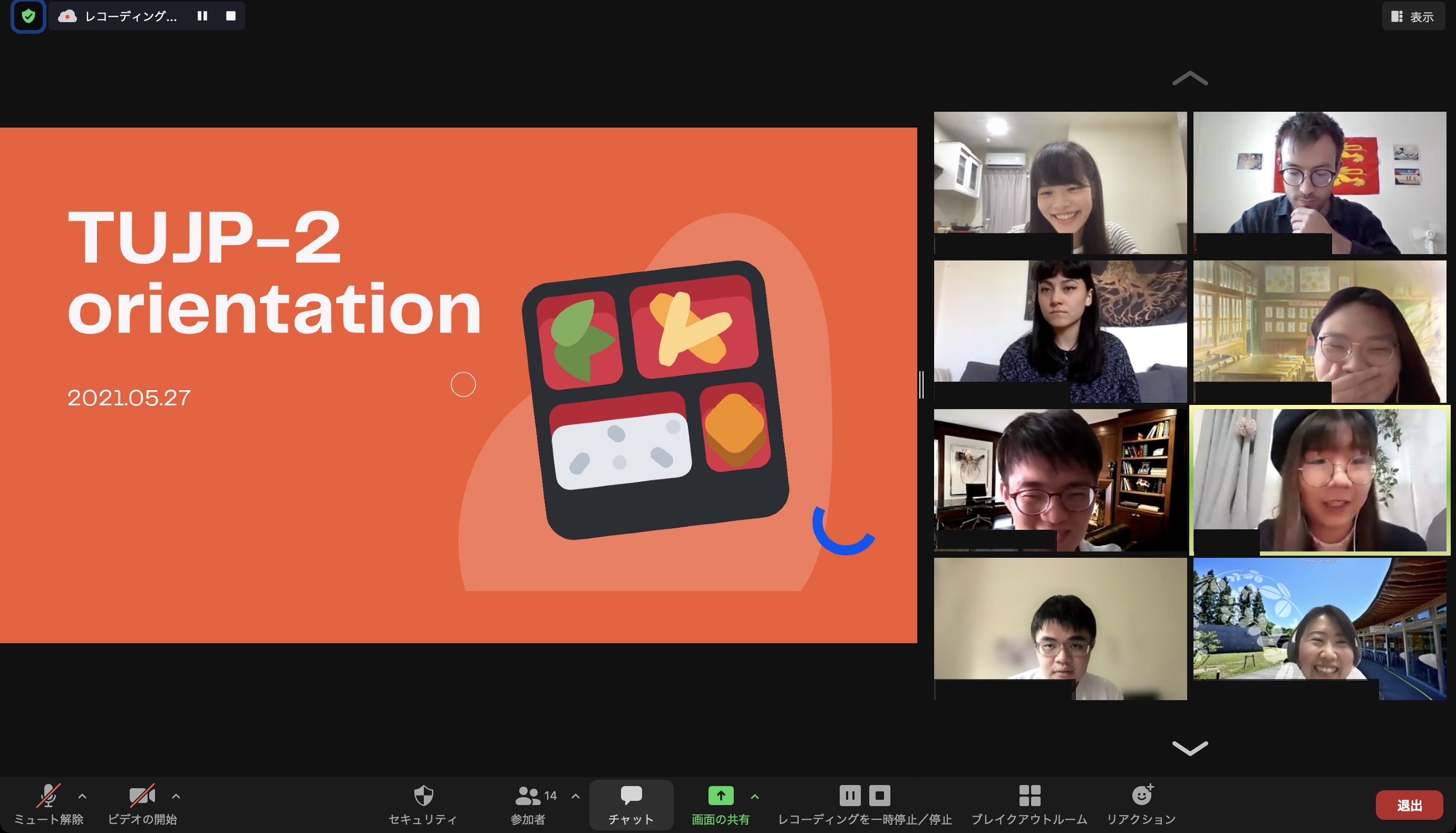The height and width of the screenshot is (833, 1456).
Task: Expand share screen options arrow
Action: [755, 796]
